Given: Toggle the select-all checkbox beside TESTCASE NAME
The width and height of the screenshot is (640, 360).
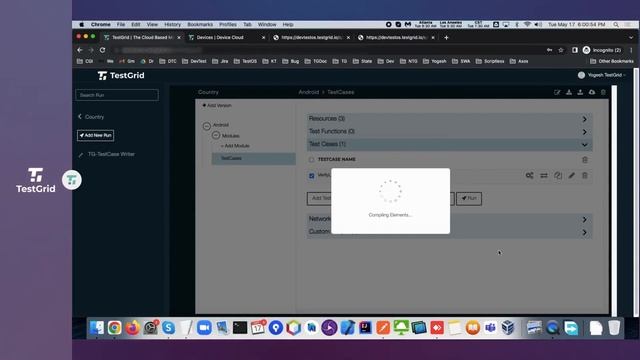Looking at the screenshot, I should tap(311, 160).
